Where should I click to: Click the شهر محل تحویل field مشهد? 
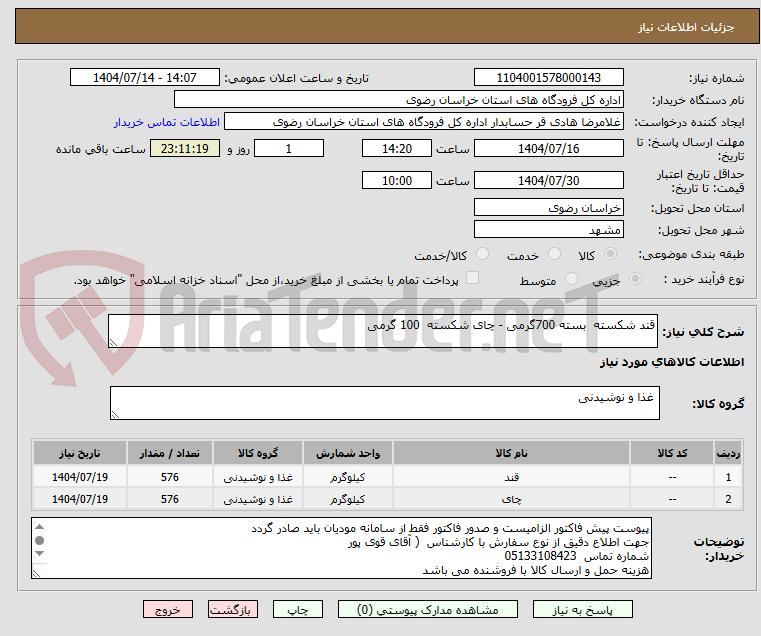[x=548, y=229]
